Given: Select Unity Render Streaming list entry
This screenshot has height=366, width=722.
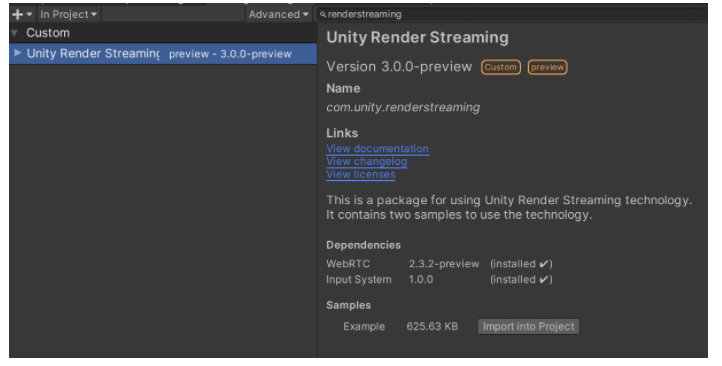Looking at the screenshot, I should (163, 53).
